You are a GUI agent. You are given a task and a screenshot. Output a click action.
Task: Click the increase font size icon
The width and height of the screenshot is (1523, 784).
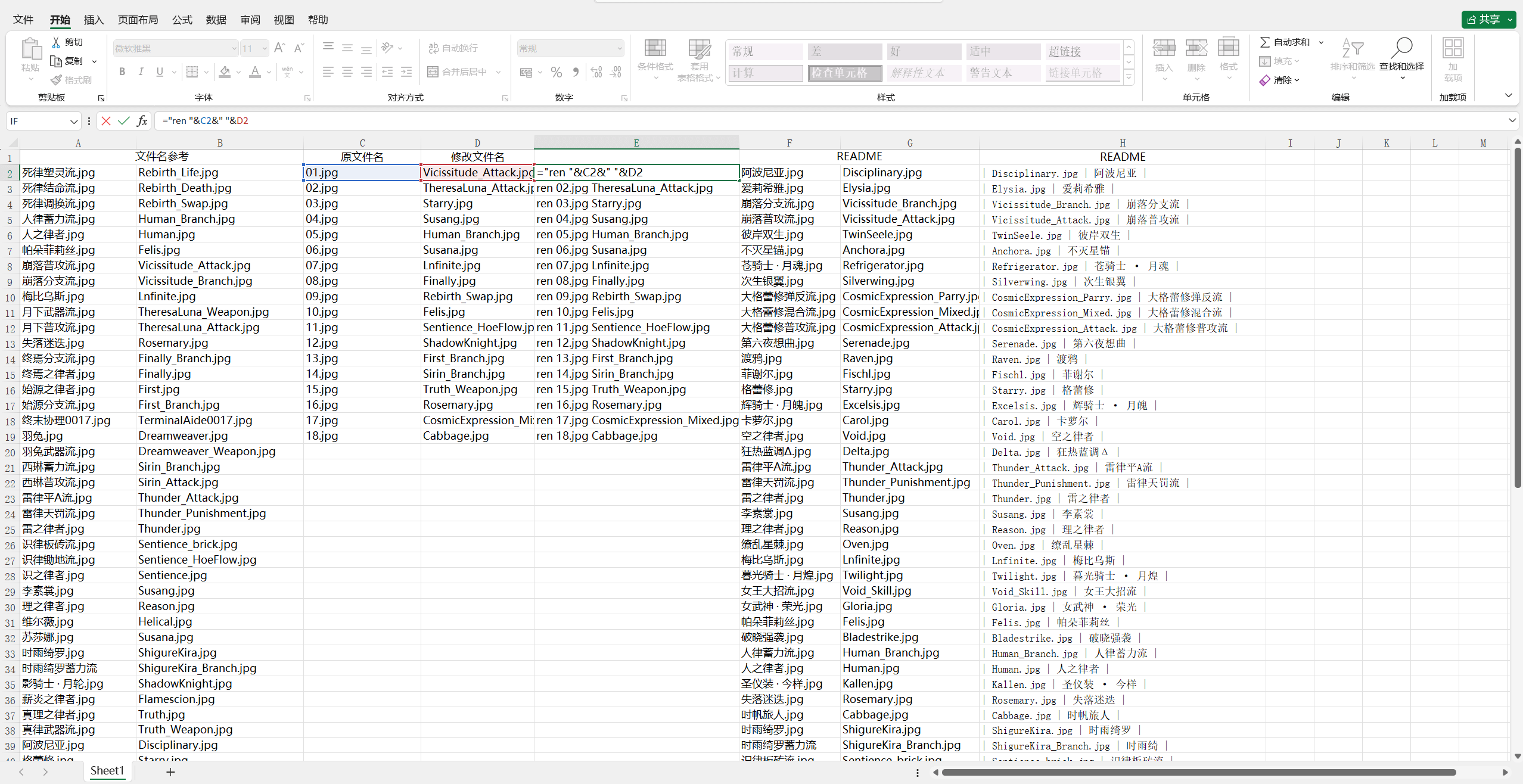(x=279, y=48)
